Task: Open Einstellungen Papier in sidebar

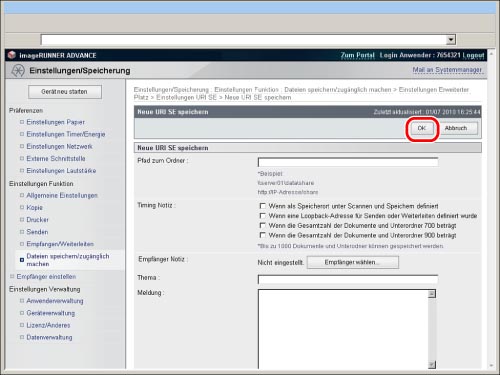Action: pos(55,122)
